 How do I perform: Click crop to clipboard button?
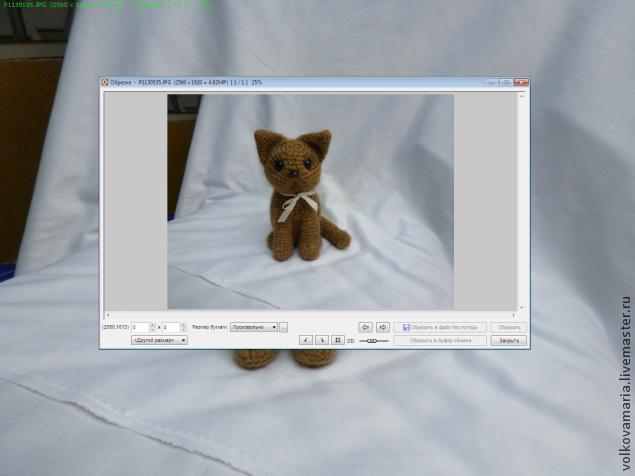[440, 340]
